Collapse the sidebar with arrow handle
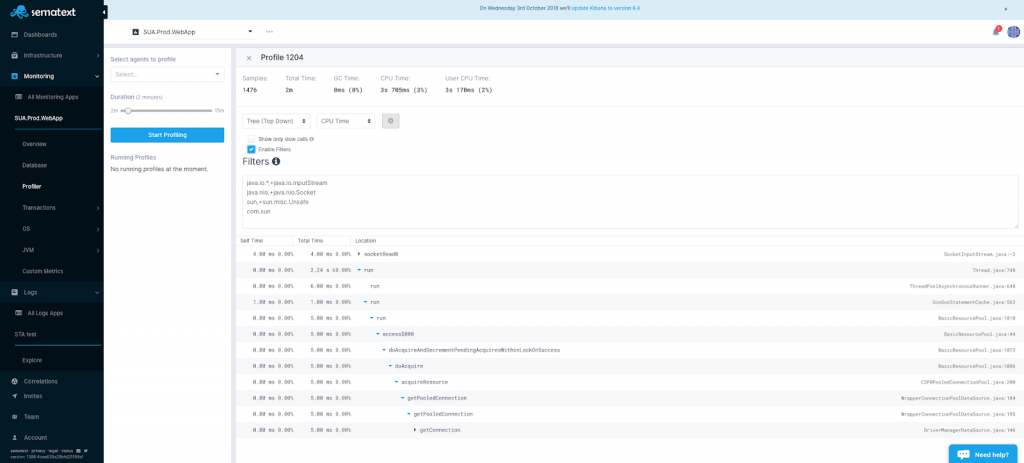This screenshot has height=463, width=1024. (105, 12)
